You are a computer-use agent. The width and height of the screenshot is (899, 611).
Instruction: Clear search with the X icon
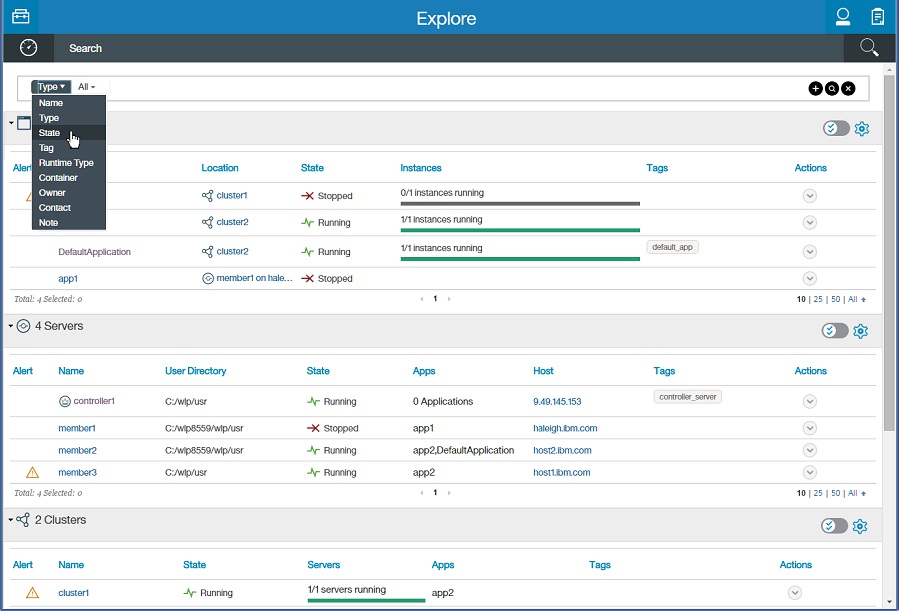pos(848,88)
